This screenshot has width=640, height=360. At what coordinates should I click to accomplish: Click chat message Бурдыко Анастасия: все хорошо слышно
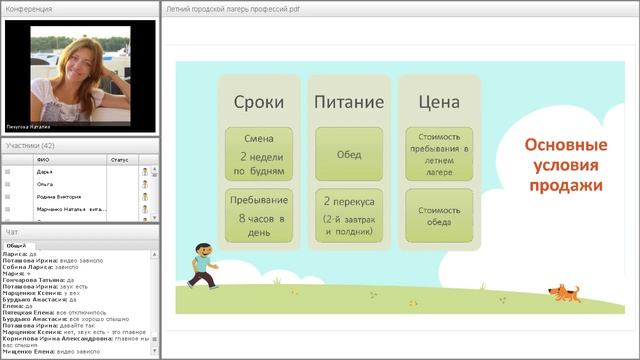[66, 319]
